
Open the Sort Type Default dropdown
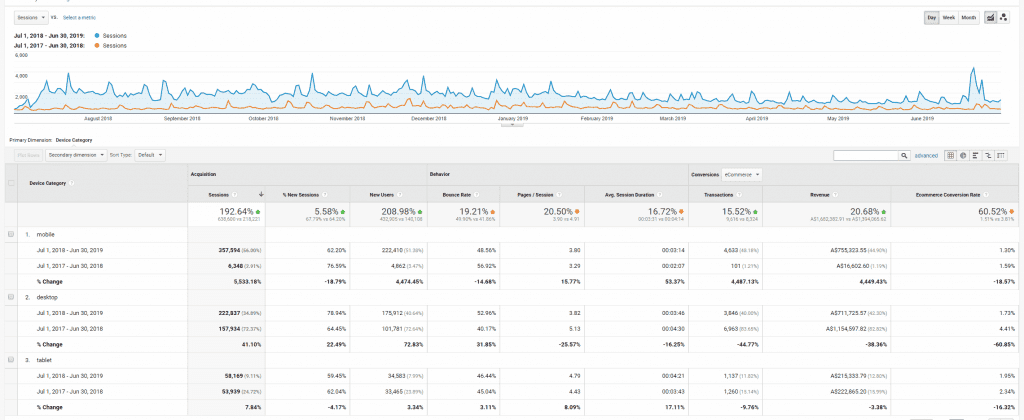tap(150, 155)
